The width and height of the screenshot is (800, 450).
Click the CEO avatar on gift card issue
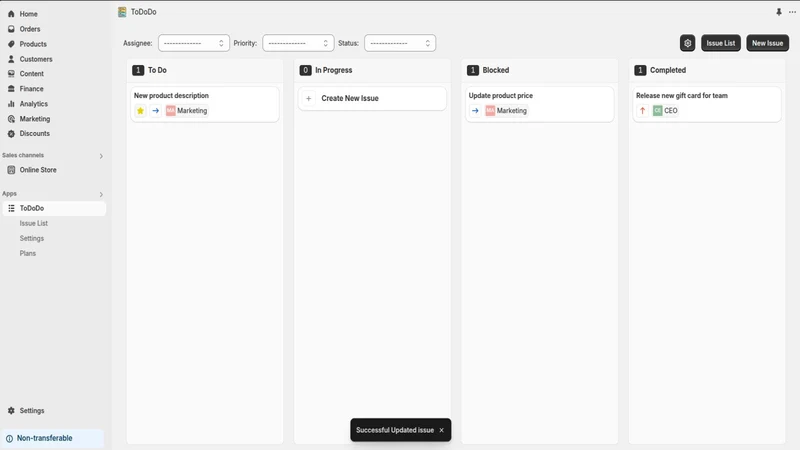point(657,111)
